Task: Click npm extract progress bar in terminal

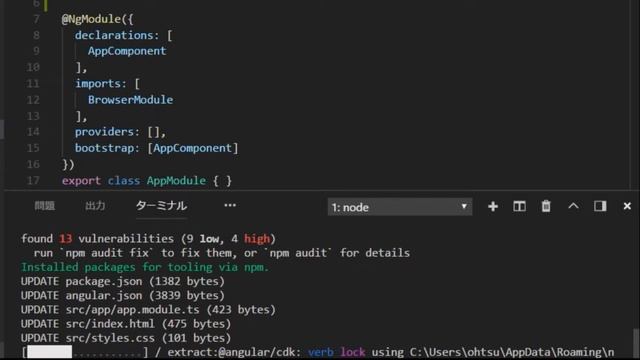Action: 85,352
